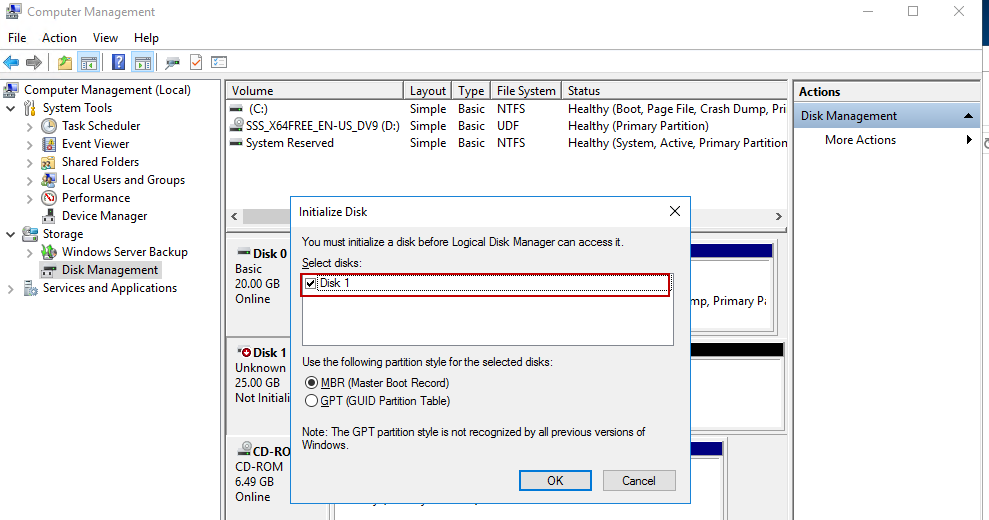Screen dimensions: 989x520
Task: Open Help with the question mark icon
Action: click(x=118, y=62)
